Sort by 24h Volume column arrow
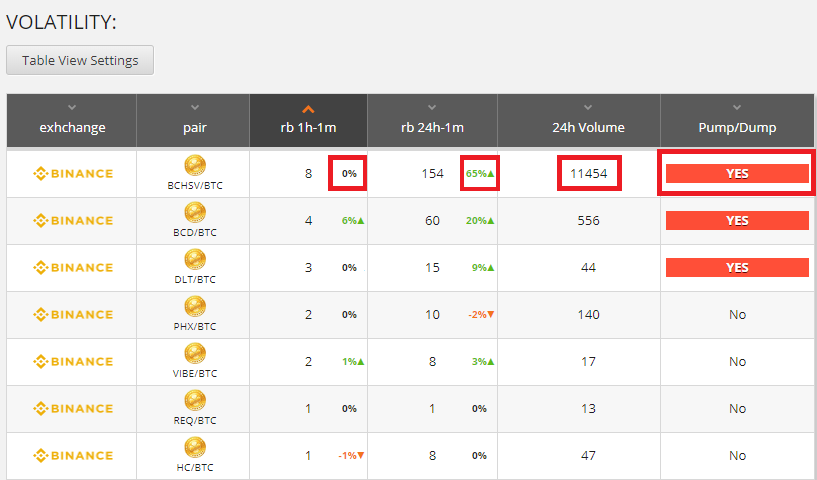This screenshot has width=817, height=480. click(x=588, y=107)
